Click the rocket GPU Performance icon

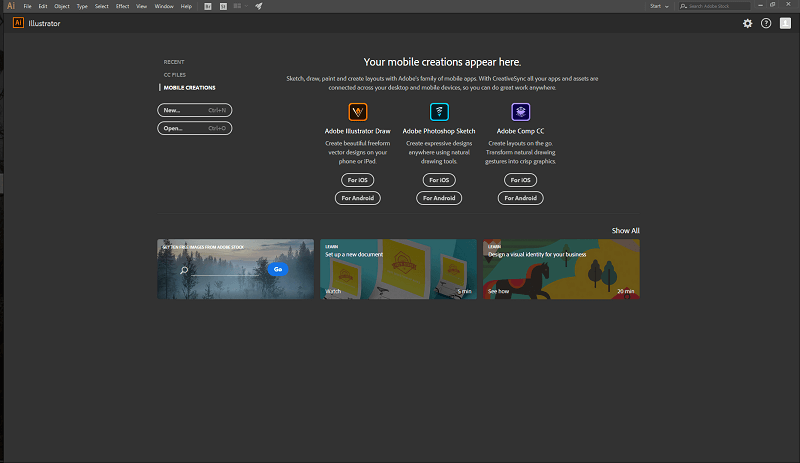259,6
